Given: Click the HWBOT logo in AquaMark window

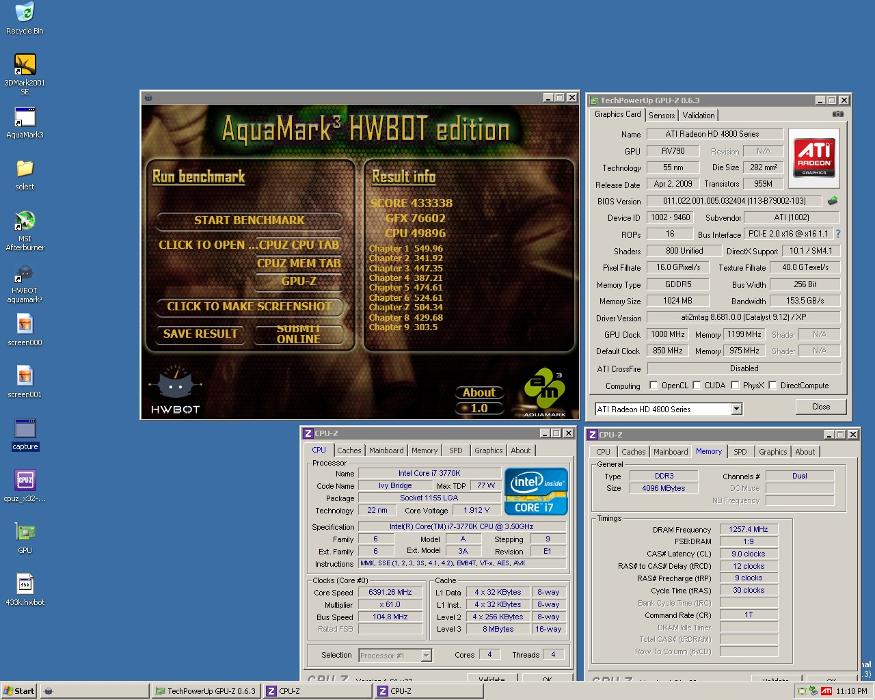Looking at the screenshot, I should (x=175, y=389).
